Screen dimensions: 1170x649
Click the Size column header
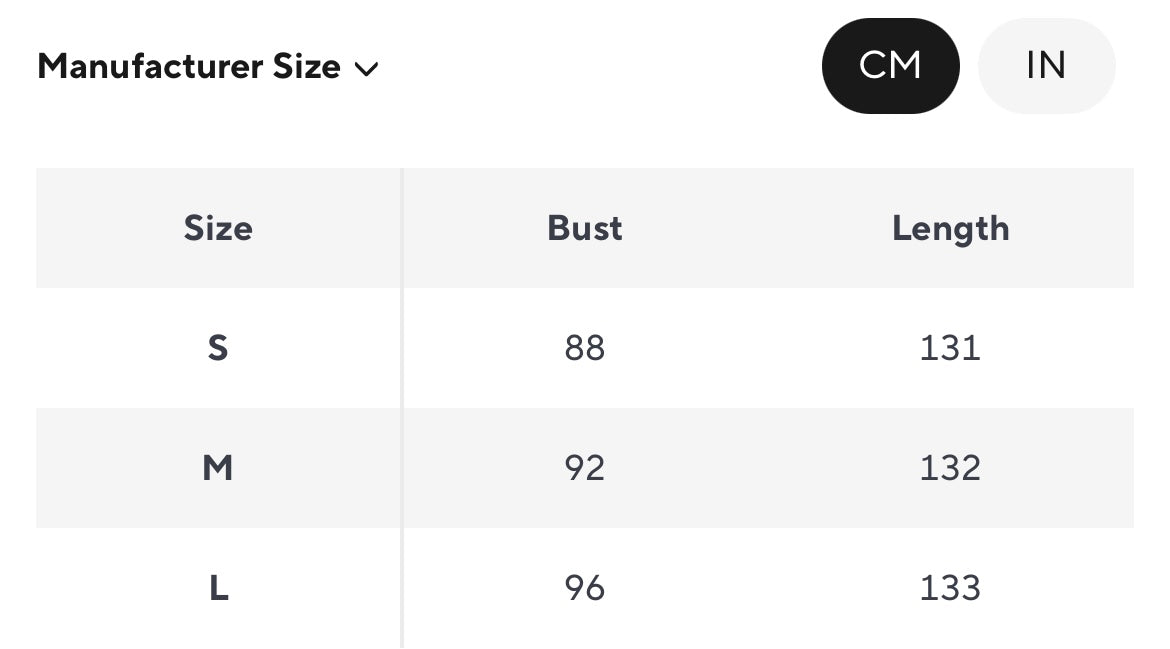coord(218,228)
